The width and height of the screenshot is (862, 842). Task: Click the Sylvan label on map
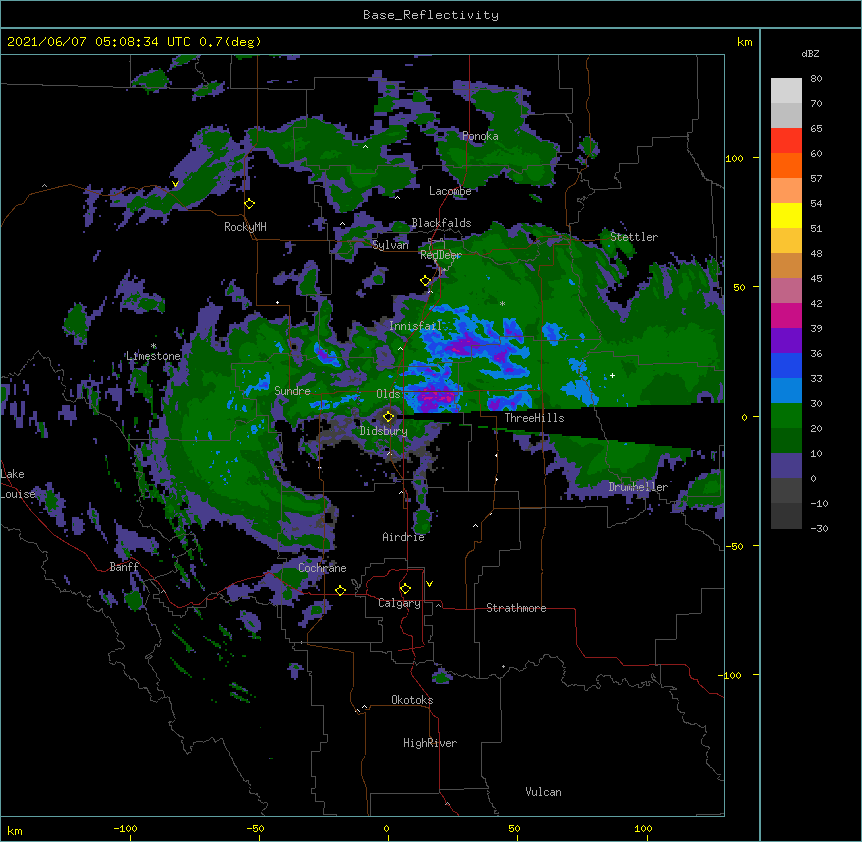390,245
